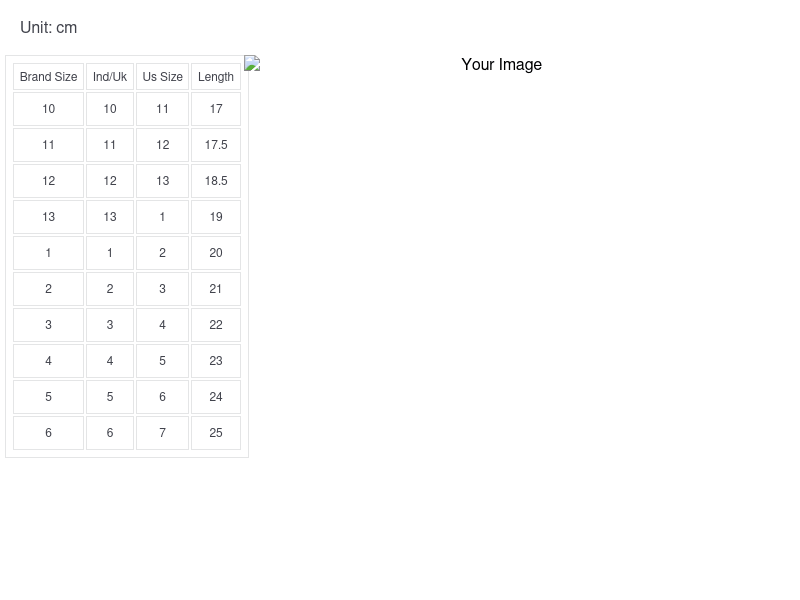Screen dimensions: 800x600
Task: Select Brand Size 10 in first row
Action: point(48,109)
